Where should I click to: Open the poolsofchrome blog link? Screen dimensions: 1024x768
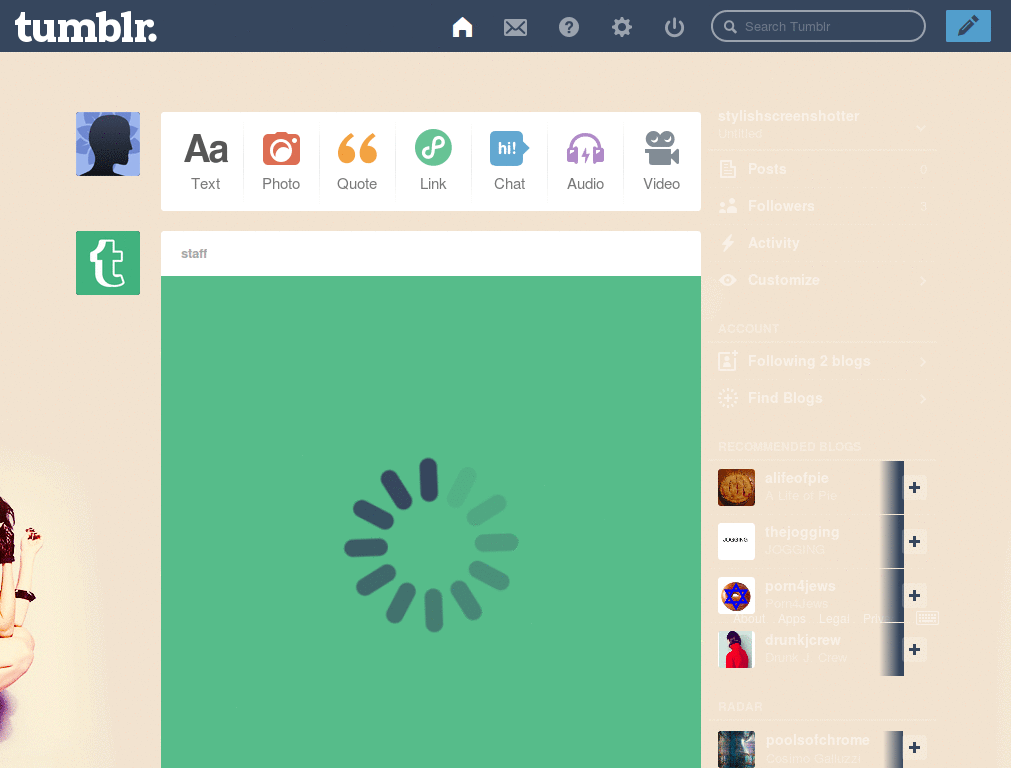pos(818,740)
